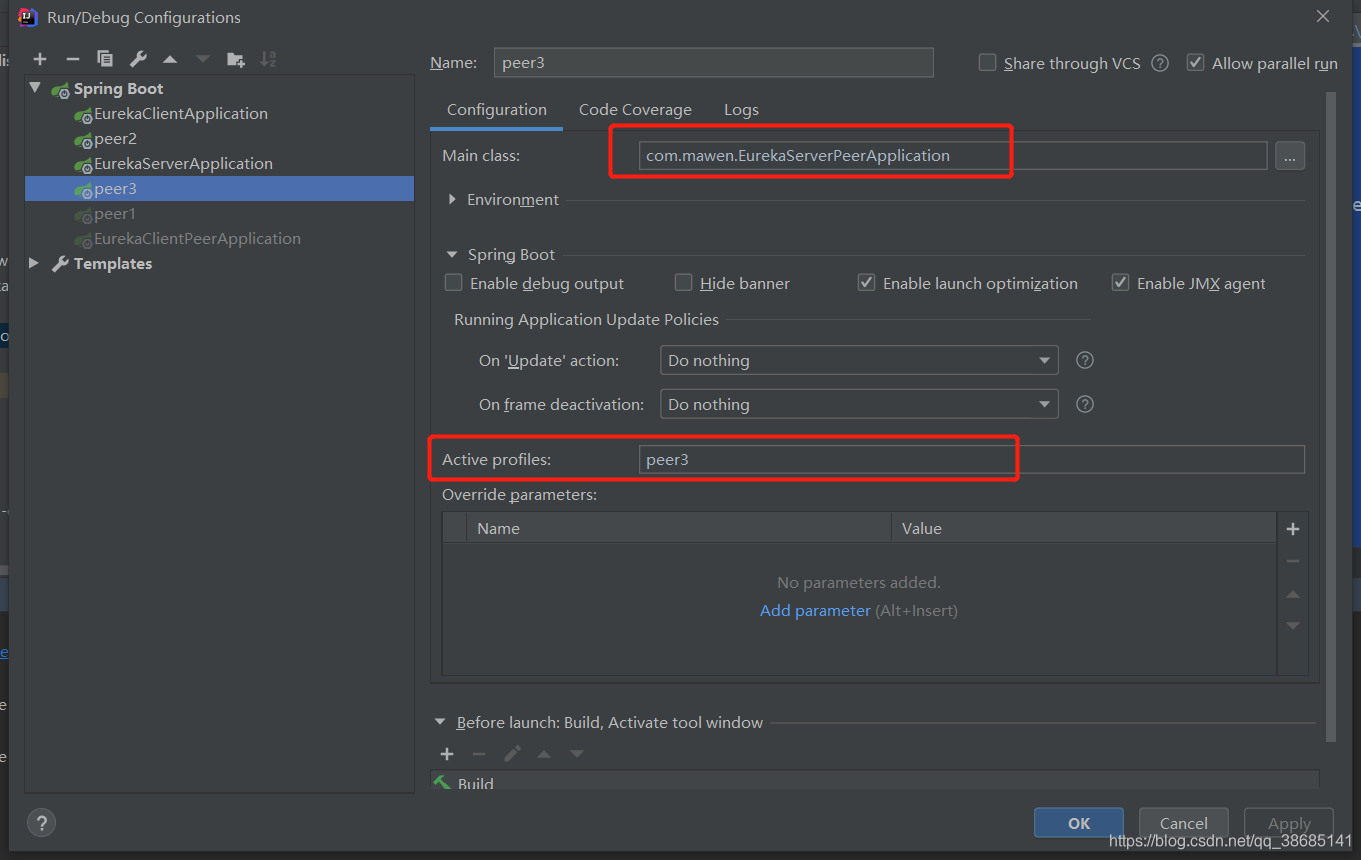Show help for frame deactivation policy
Image resolution: width=1361 pixels, height=860 pixels.
click(x=1085, y=404)
